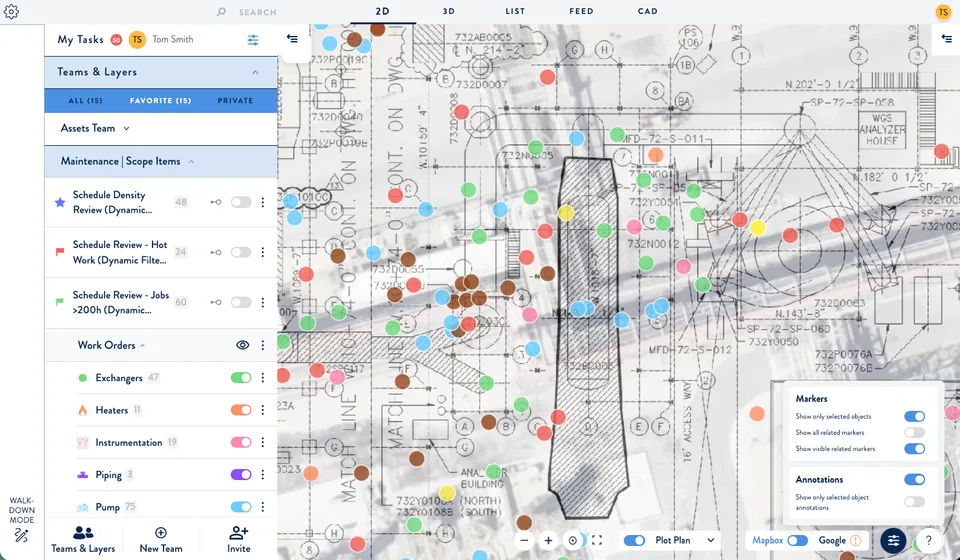
Task: Collapse the Teams & Layers section chevron
Action: [x=255, y=72]
